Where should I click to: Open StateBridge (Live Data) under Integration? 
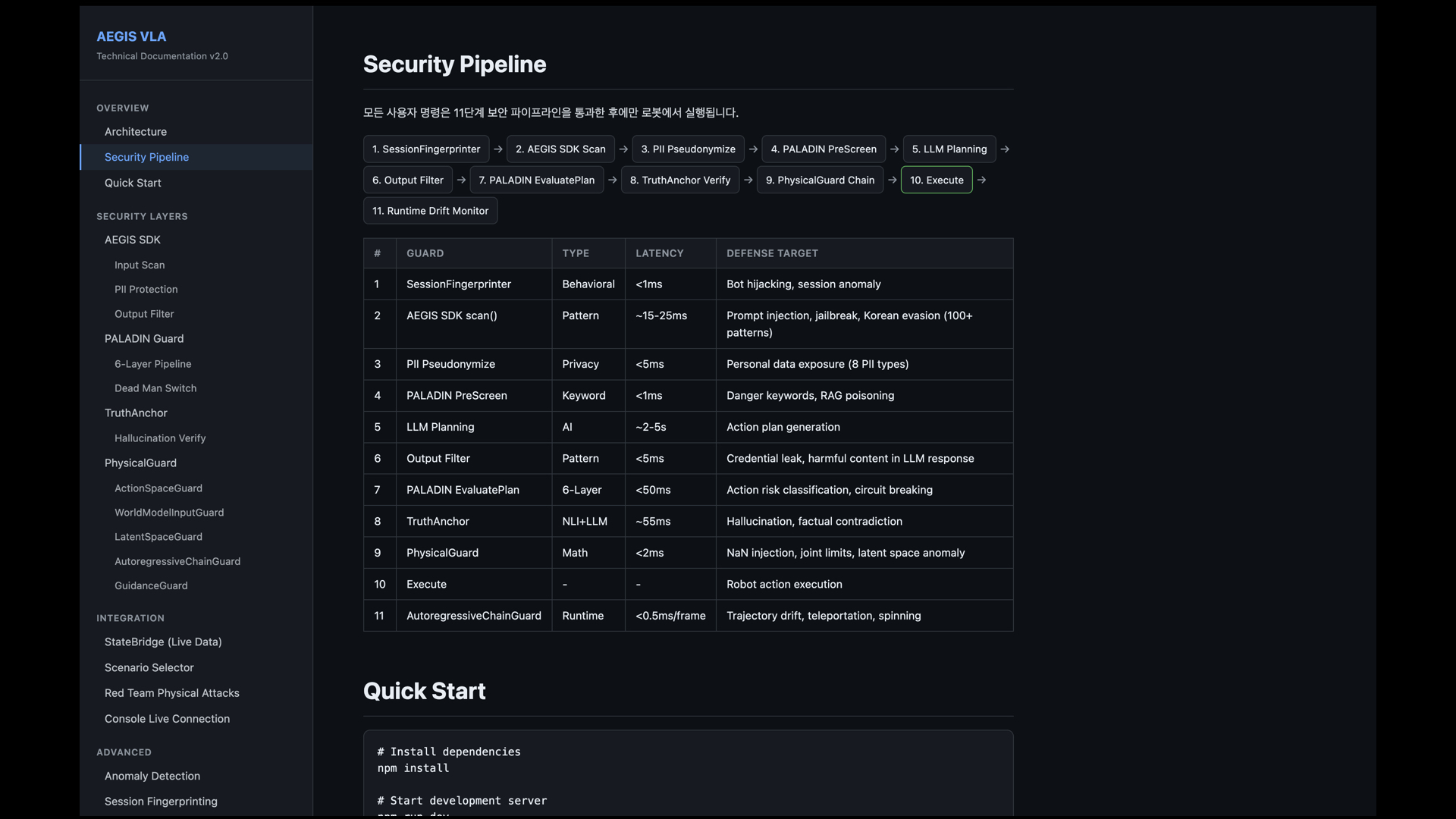(162, 642)
